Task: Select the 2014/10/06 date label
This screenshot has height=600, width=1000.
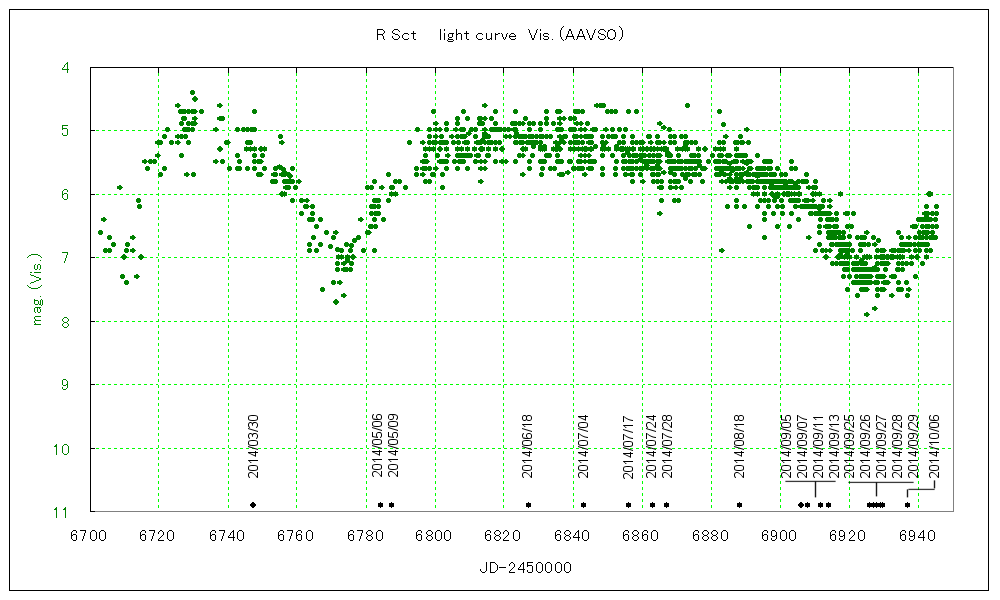Action: (x=935, y=445)
